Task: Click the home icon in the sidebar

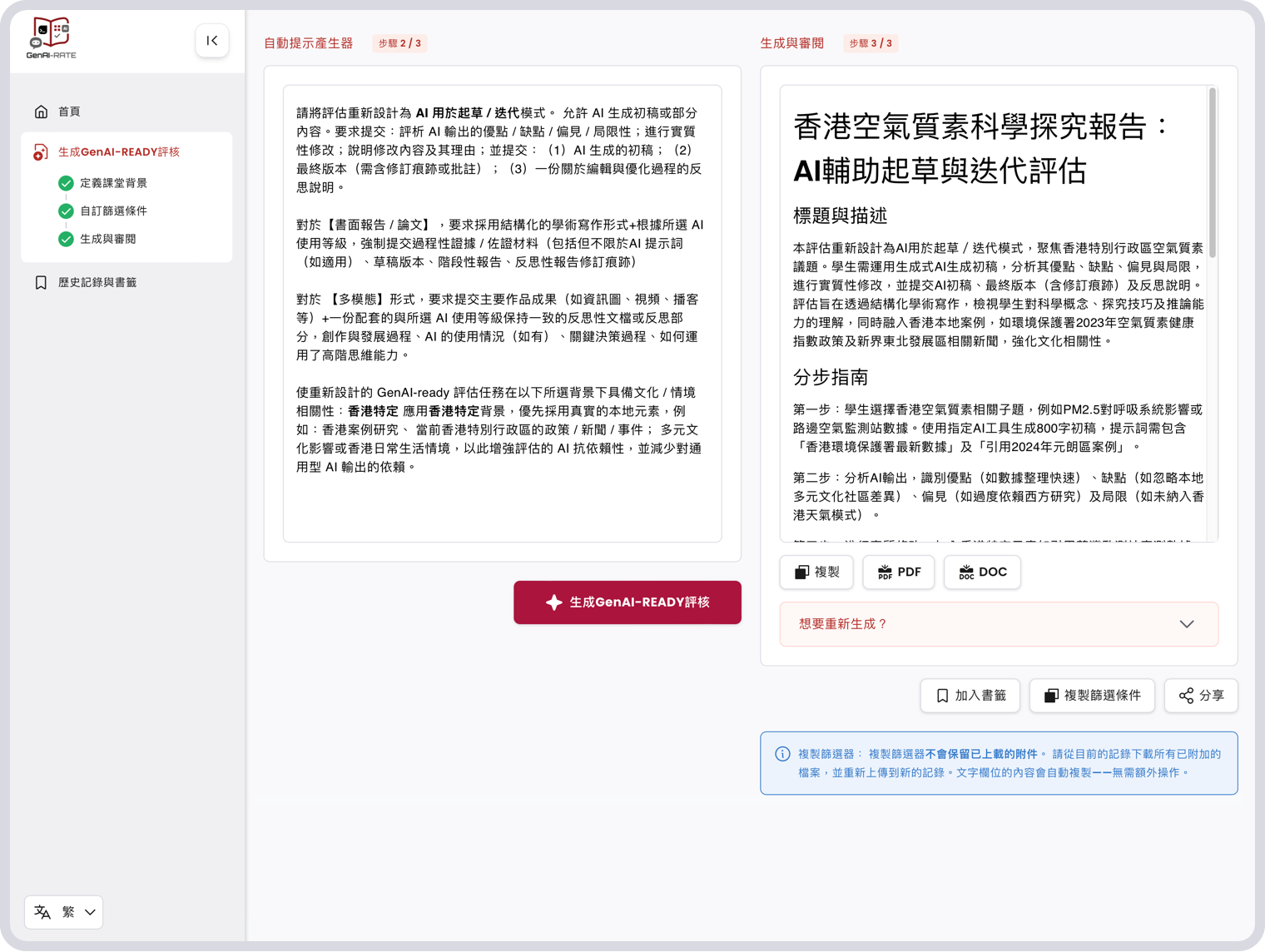Action: 41,112
